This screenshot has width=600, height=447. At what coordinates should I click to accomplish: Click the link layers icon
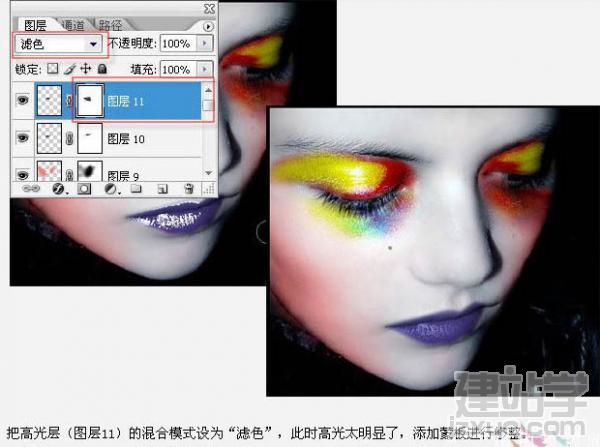click(x=31, y=189)
